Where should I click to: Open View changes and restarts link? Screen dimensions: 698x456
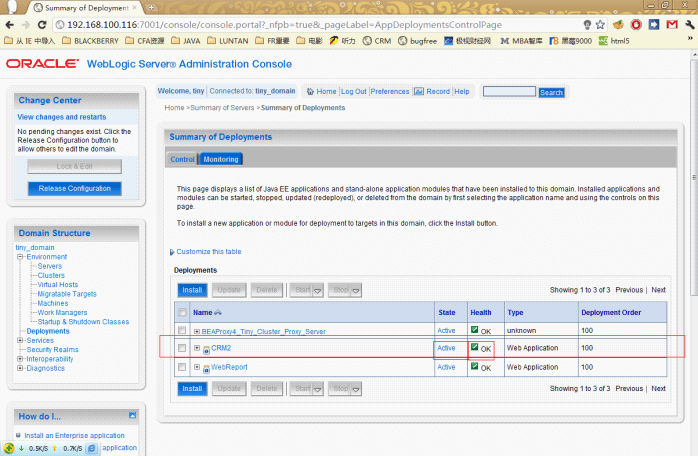pyautogui.click(x=61, y=117)
